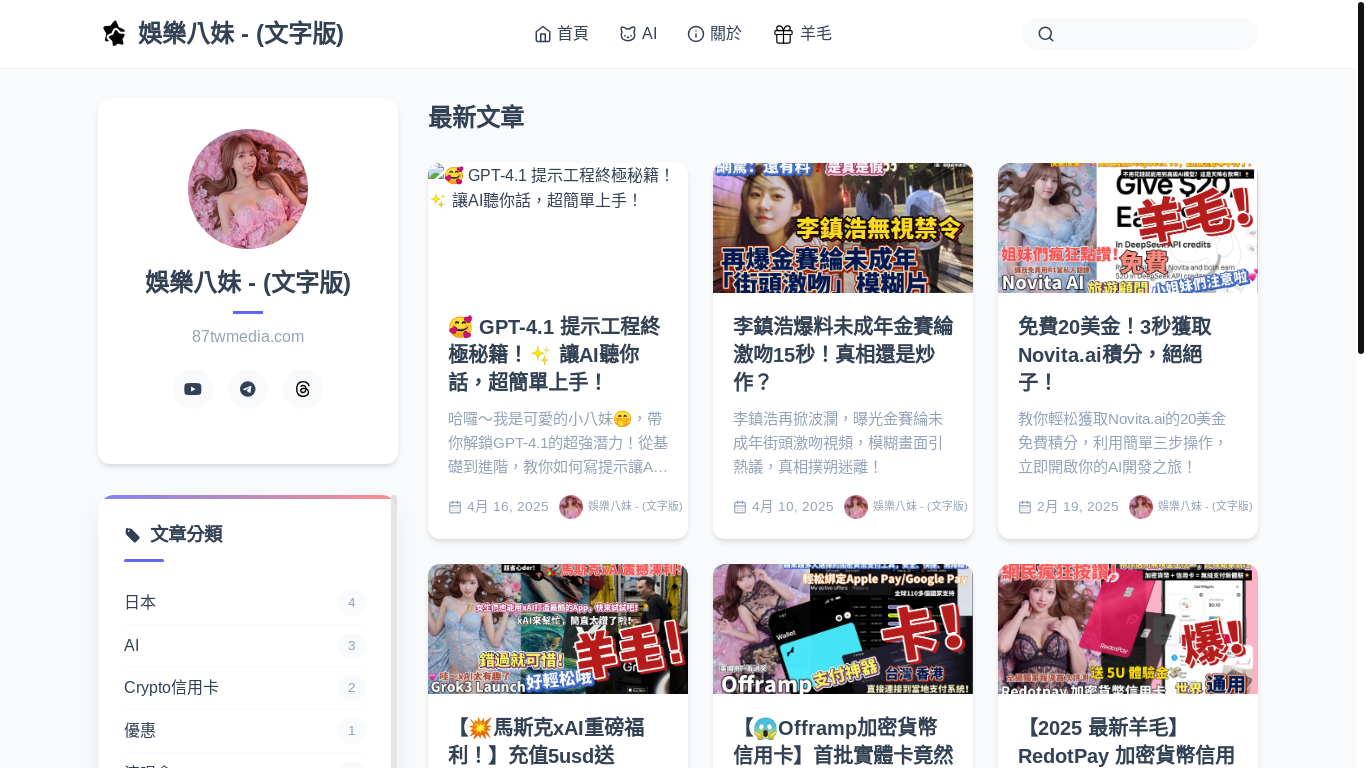
Task: Click excerpt starting 教你輕松獲取Novita.ai
Action: point(1122,443)
